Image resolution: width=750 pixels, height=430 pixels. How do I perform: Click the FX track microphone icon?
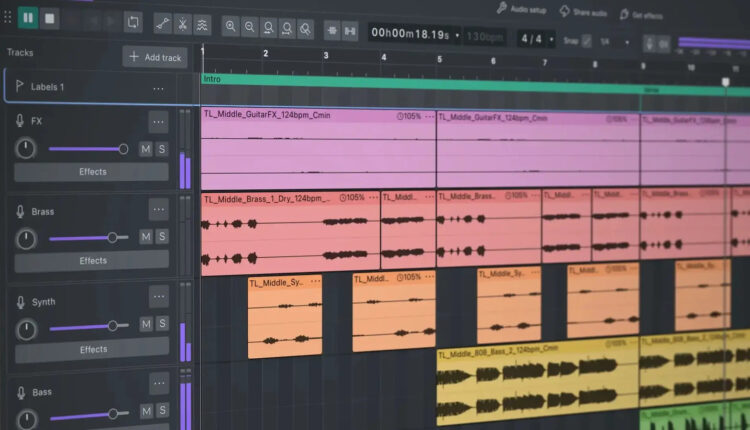click(20, 121)
